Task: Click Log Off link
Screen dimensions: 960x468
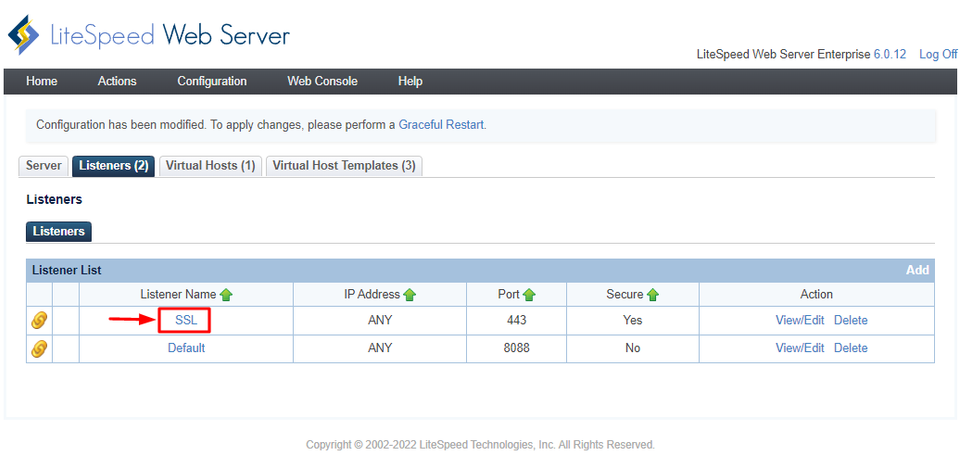Action: point(938,54)
